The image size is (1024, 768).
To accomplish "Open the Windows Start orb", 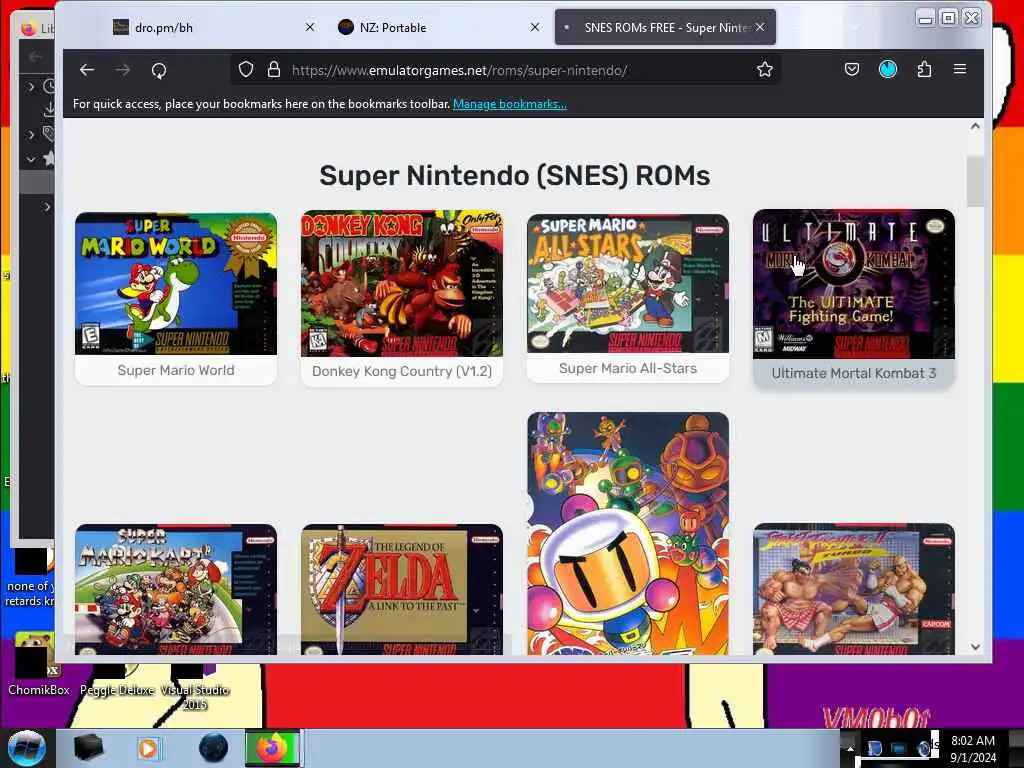I will 26,748.
